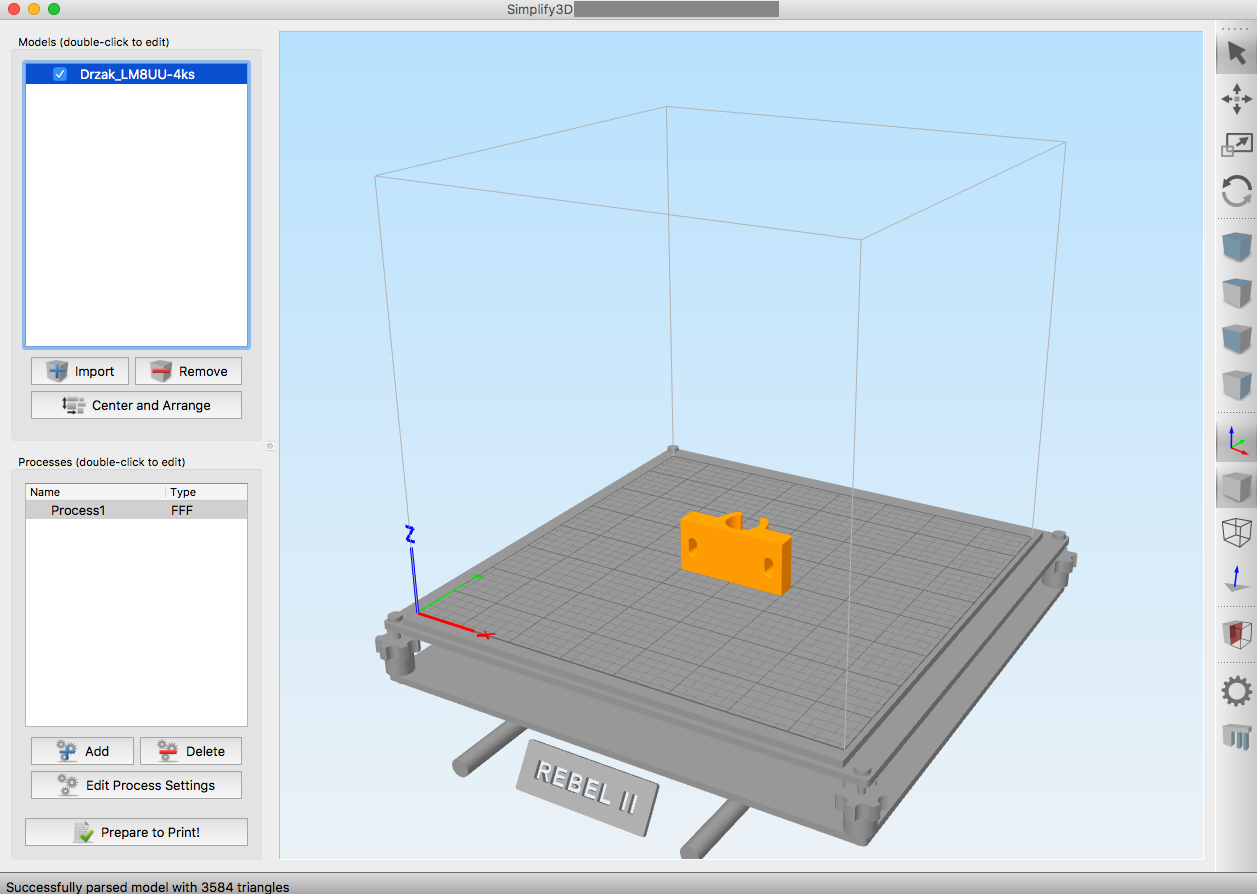Select the arrow selection tool
This screenshot has height=894, width=1257.
click(1236, 53)
